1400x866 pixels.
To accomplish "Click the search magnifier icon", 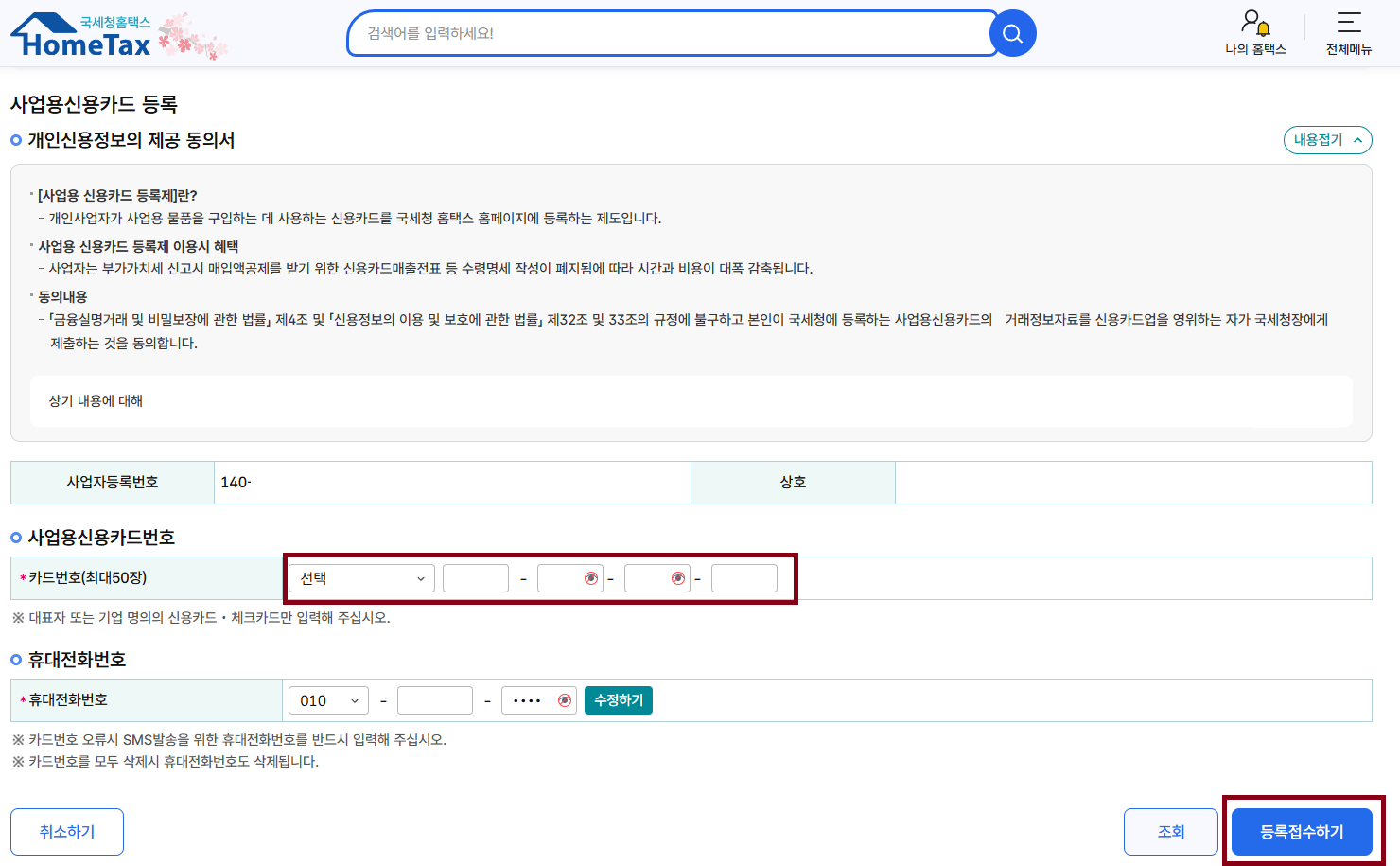I will pos(1011,33).
